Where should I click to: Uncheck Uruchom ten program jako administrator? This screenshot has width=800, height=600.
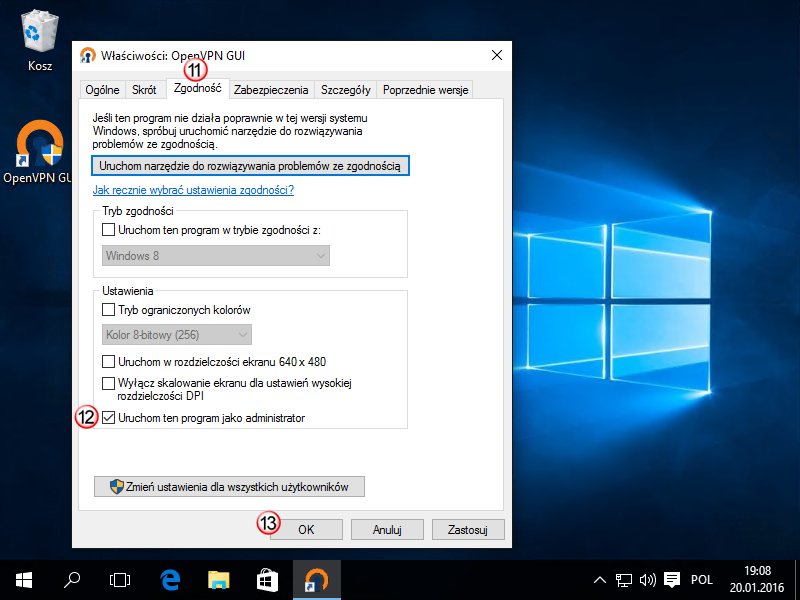[x=108, y=418]
